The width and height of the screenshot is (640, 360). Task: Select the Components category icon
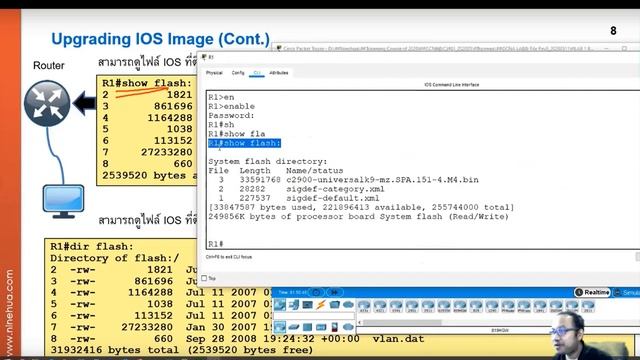pos(307,304)
